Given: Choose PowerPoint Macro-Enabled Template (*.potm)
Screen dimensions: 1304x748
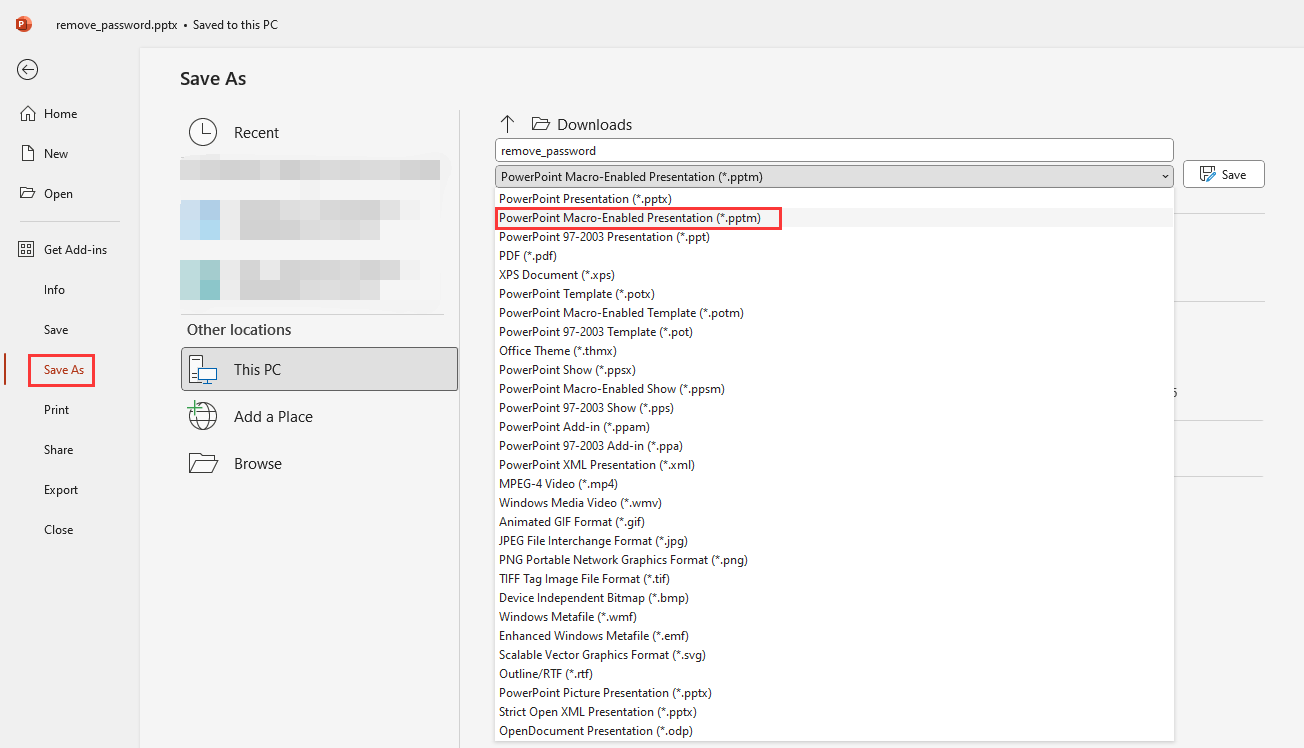Looking at the screenshot, I should pyautogui.click(x=834, y=313).
